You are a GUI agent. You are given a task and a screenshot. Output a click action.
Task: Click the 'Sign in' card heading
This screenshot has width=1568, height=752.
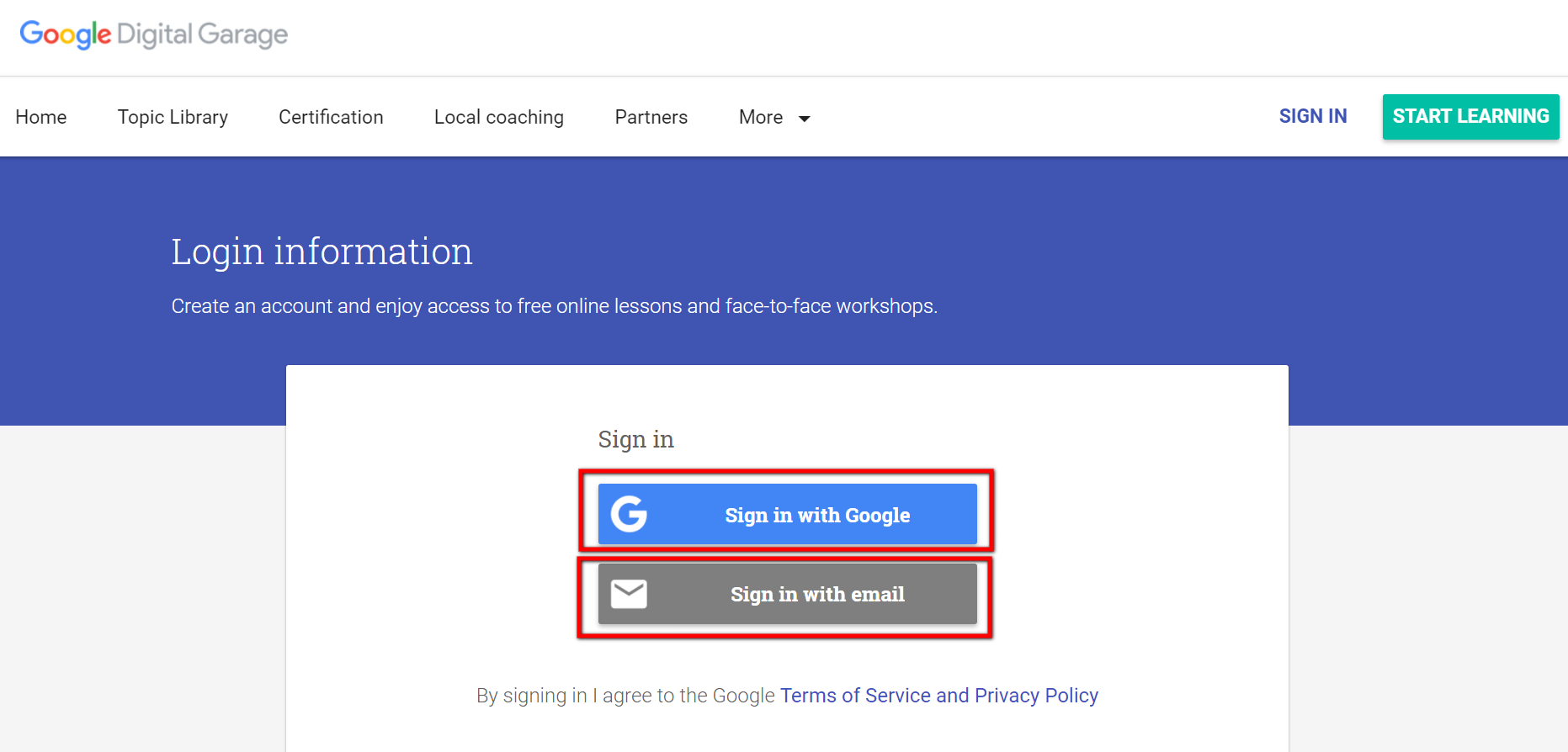click(x=635, y=439)
